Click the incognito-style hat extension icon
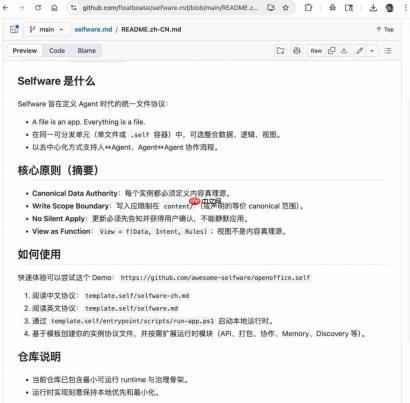The width and height of the screenshot is (410, 403). coord(332,7)
